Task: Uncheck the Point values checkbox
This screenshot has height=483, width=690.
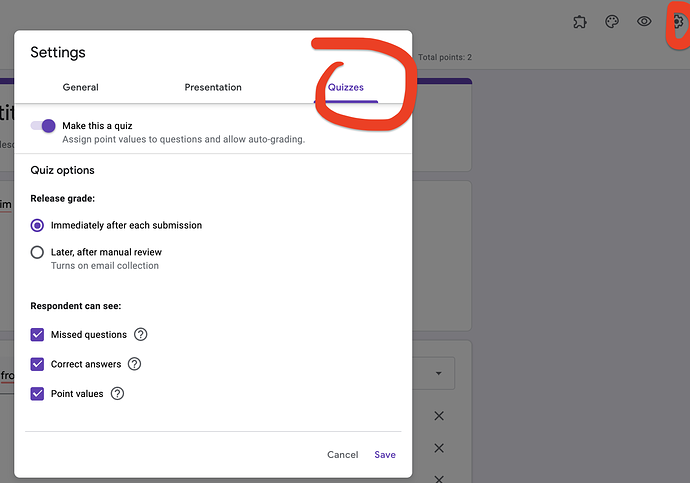Action: coord(38,394)
